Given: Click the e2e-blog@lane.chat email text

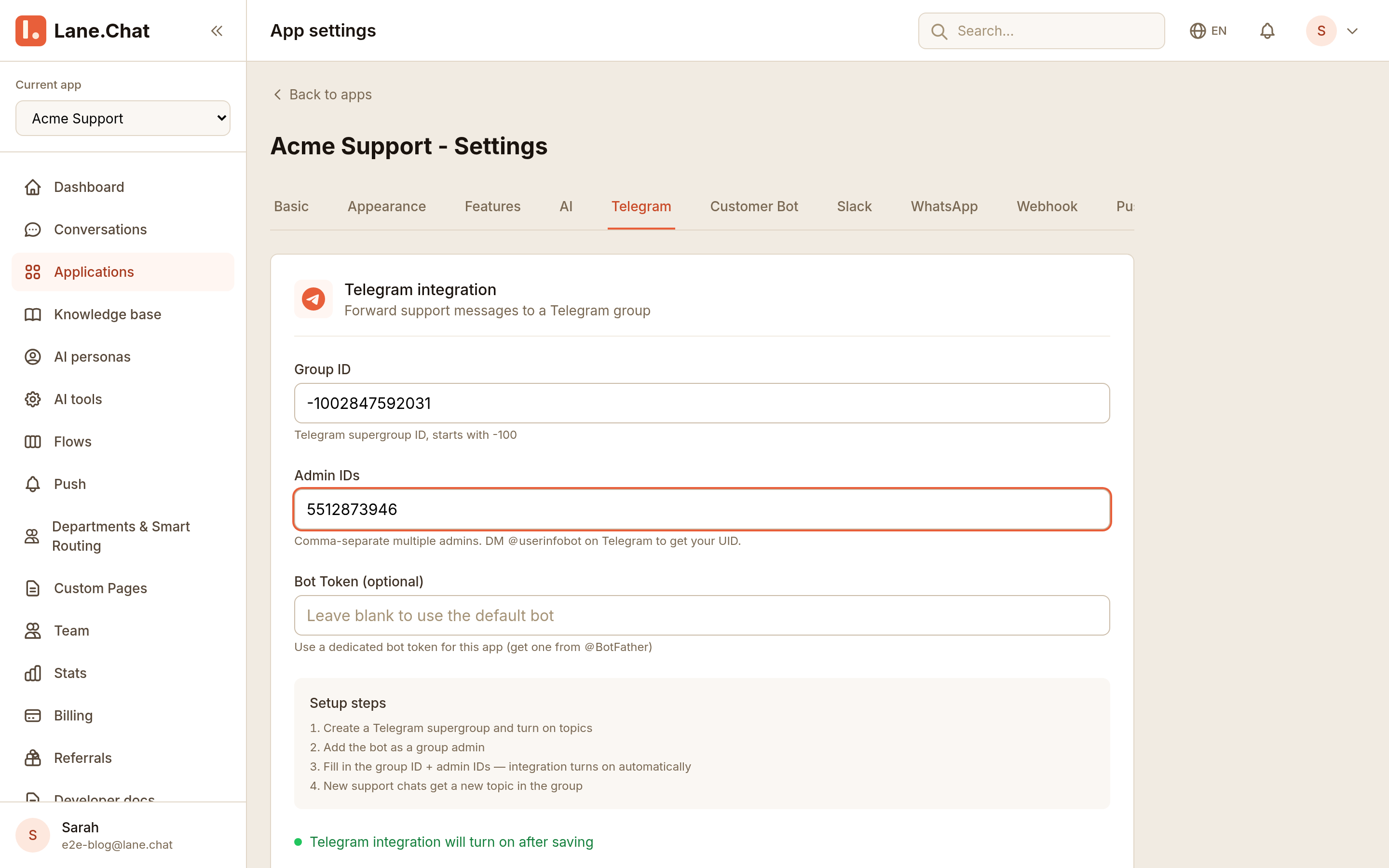Looking at the screenshot, I should pyautogui.click(x=117, y=845).
